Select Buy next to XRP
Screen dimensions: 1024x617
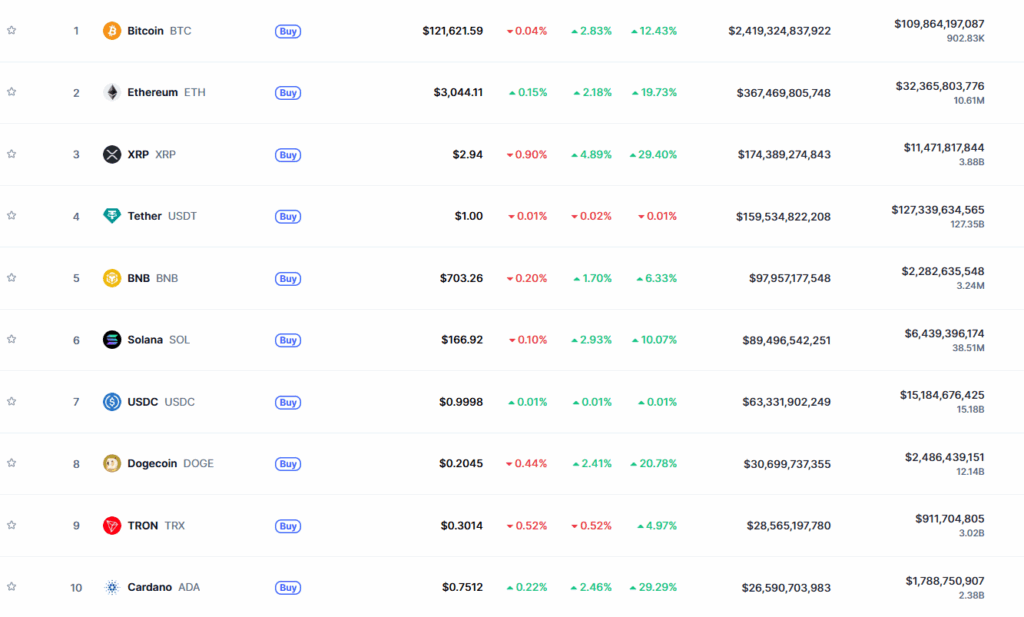coord(288,155)
